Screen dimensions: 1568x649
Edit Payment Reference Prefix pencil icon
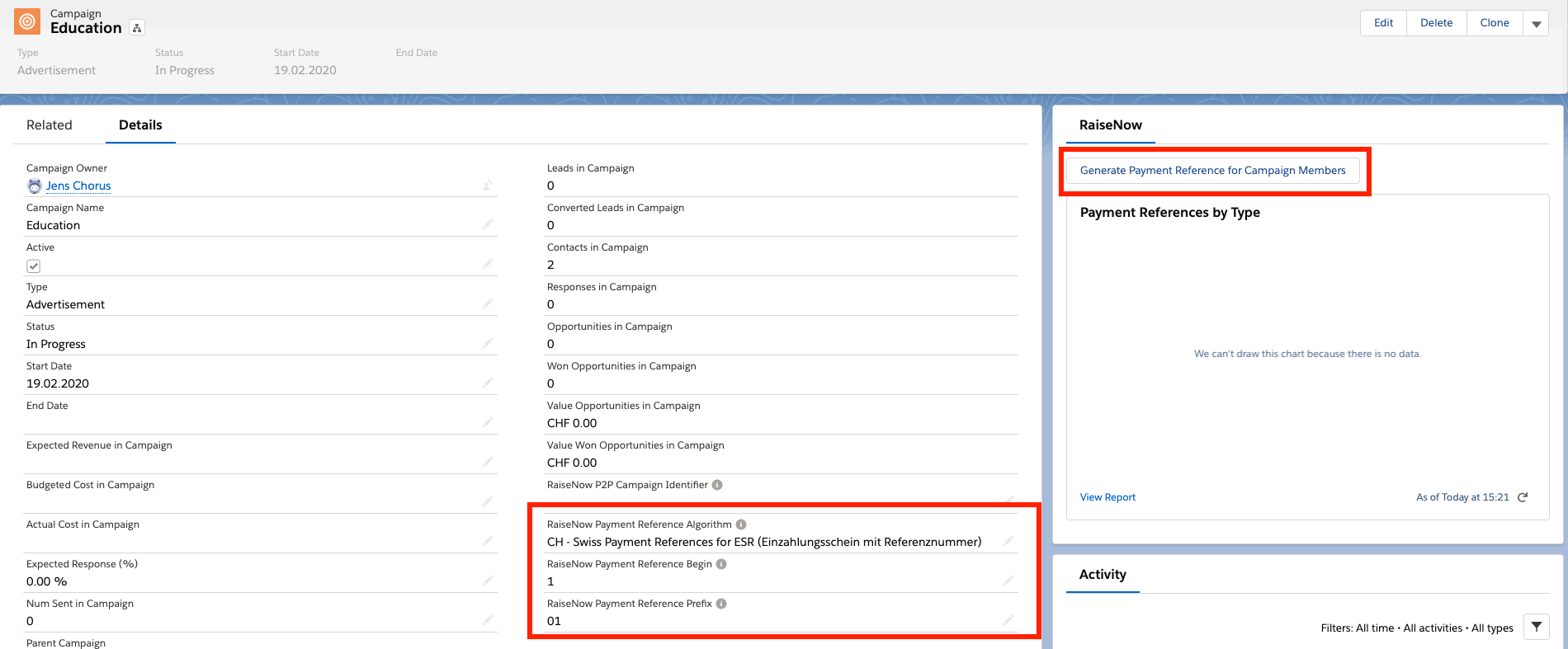pos(1008,620)
